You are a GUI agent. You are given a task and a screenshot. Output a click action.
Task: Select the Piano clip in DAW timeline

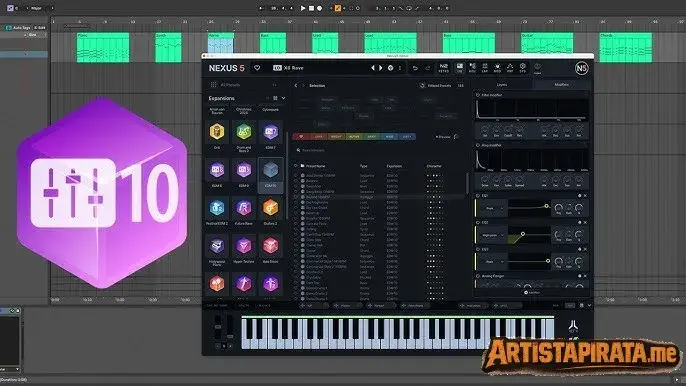point(103,47)
